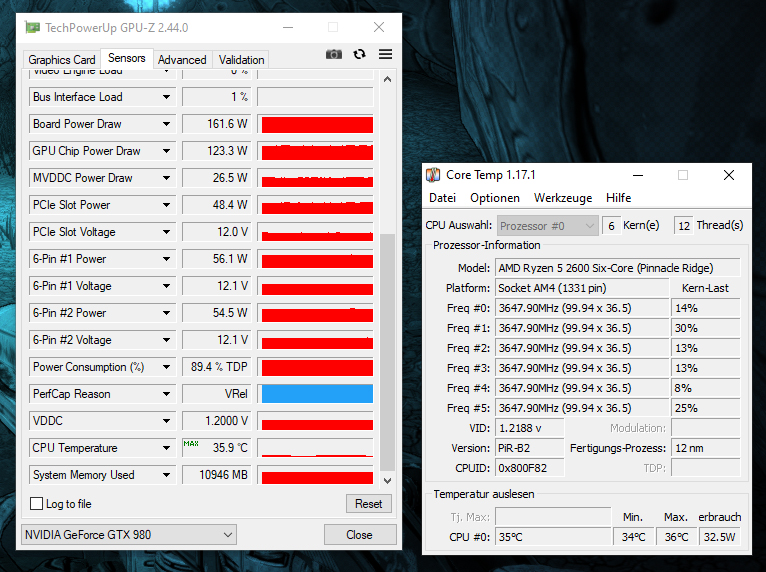The image size is (766, 572).
Task: Click the 161.6 W board power value
Action: (x=217, y=124)
